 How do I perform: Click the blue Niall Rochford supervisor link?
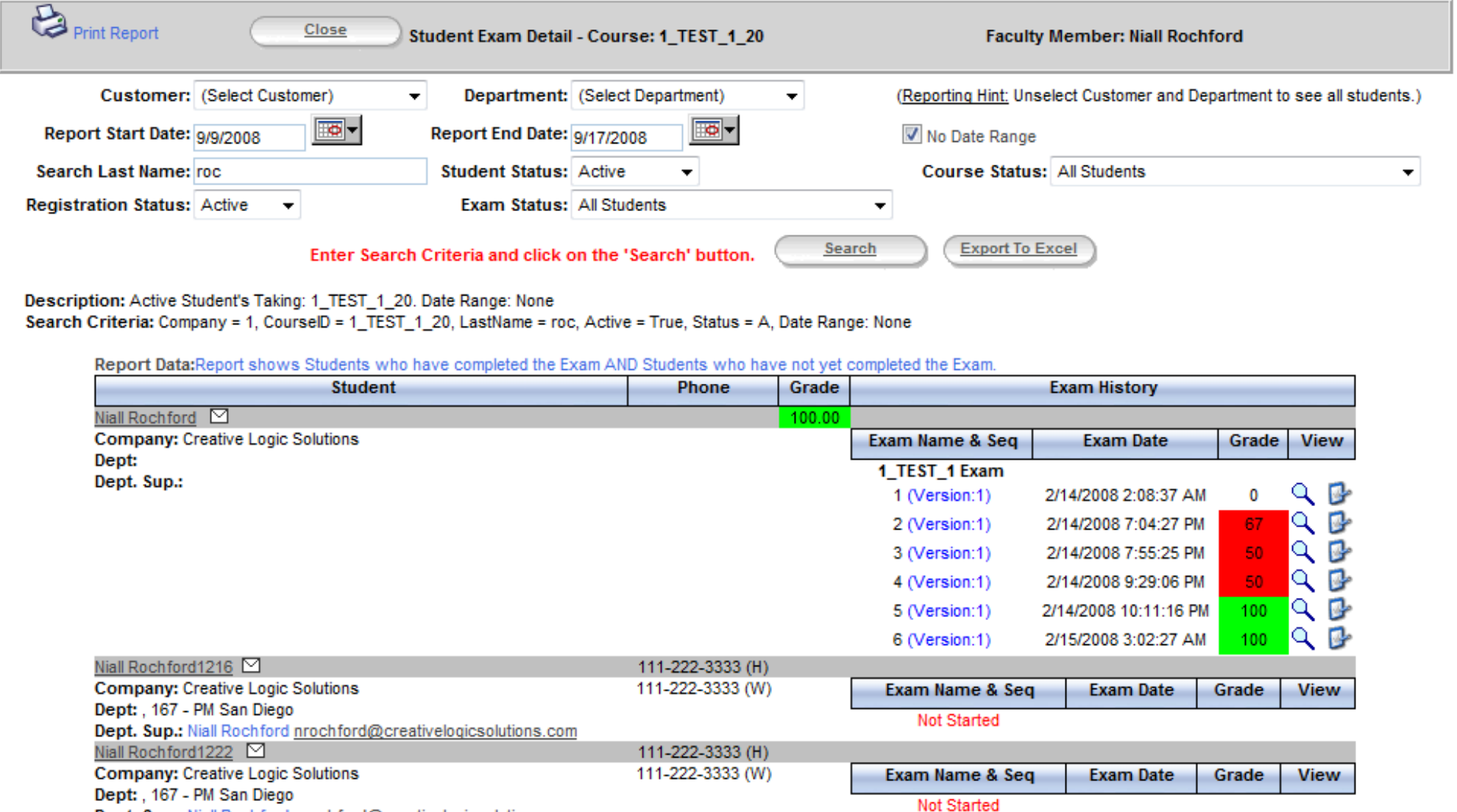tap(238, 731)
